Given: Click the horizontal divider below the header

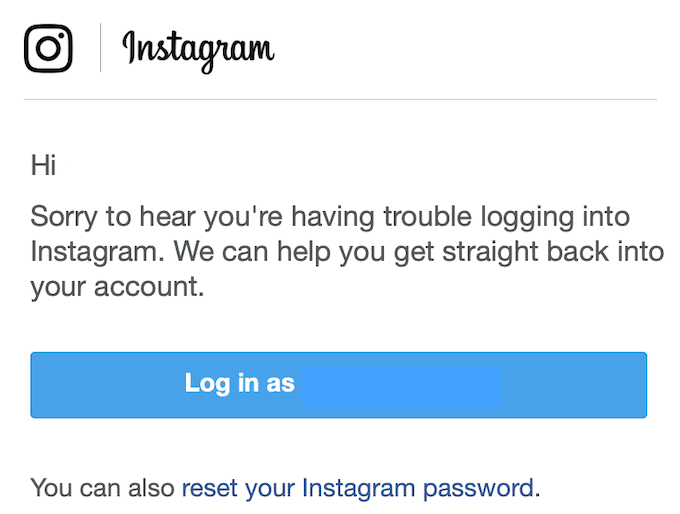Looking at the screenshot, I should pyautogui.click(x=340, y=100).
